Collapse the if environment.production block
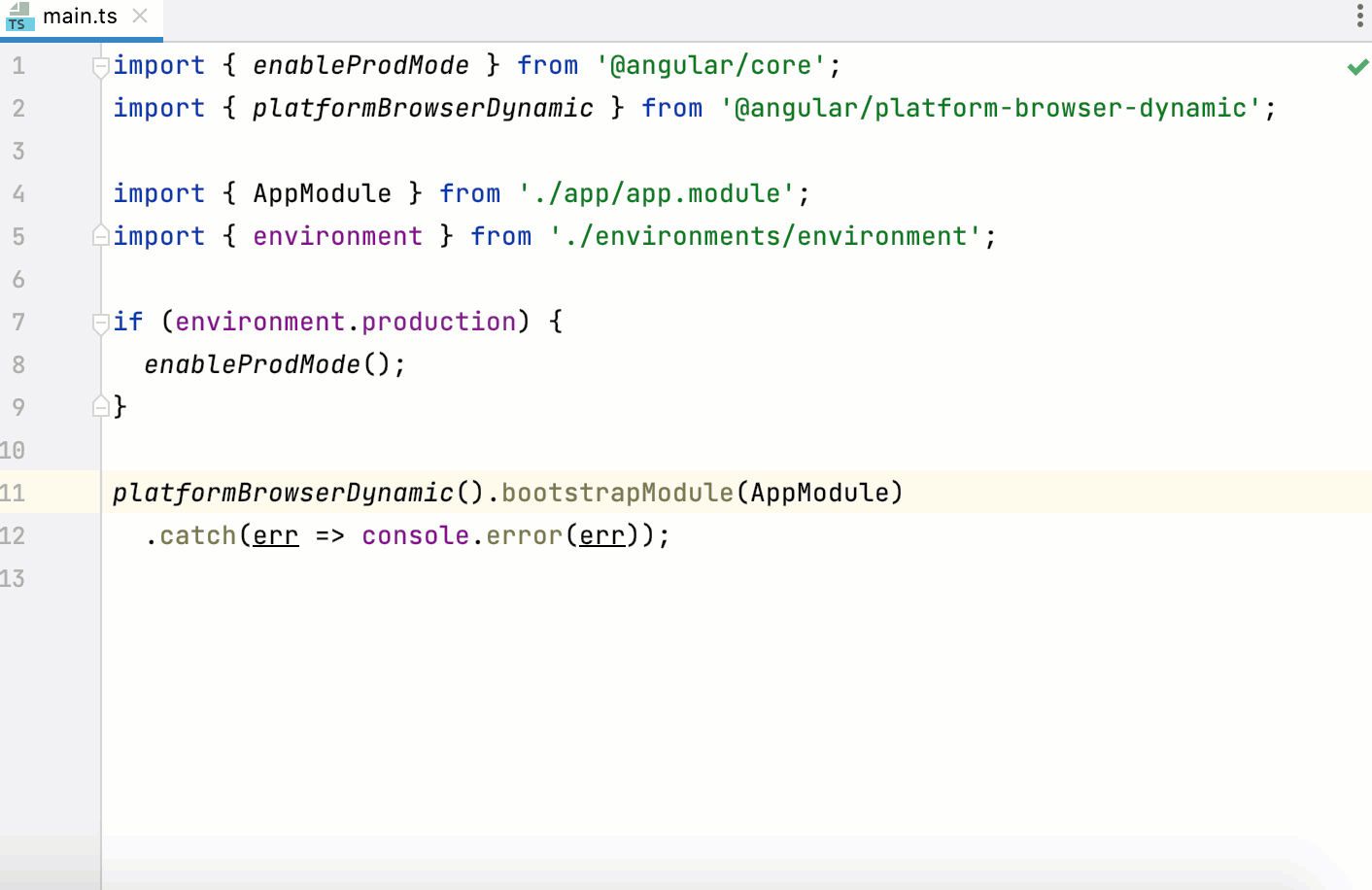This screenshot has width=1372, height=890. 100,322
